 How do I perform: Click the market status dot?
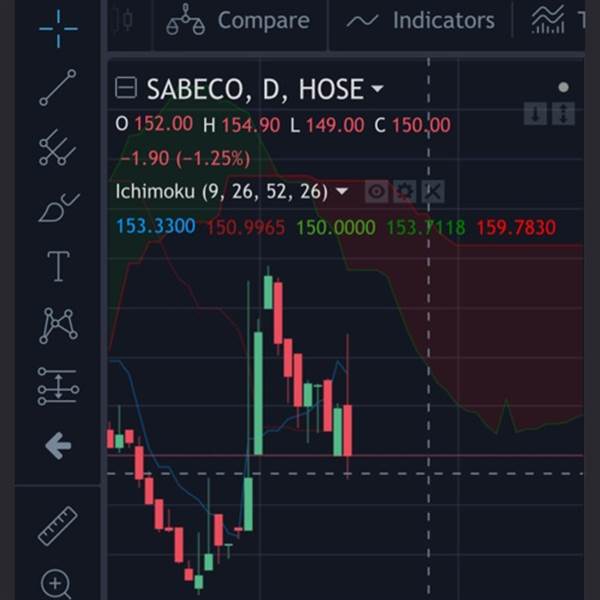563,88
